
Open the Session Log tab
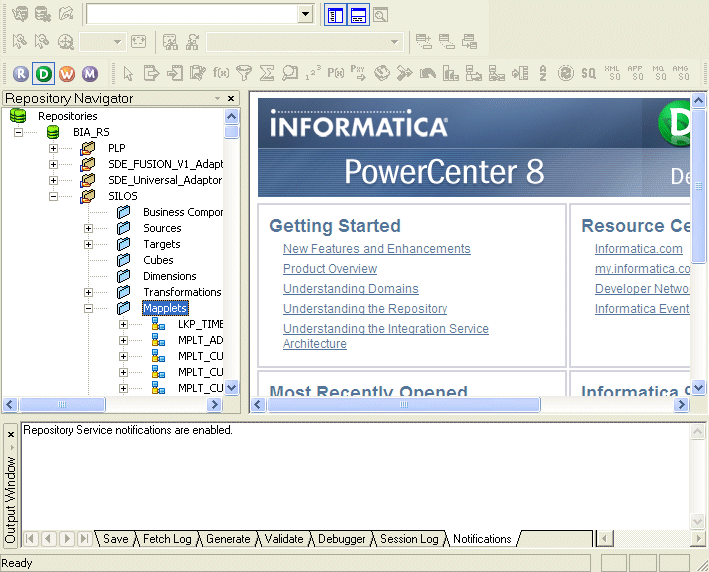click(x=409, y=539)
